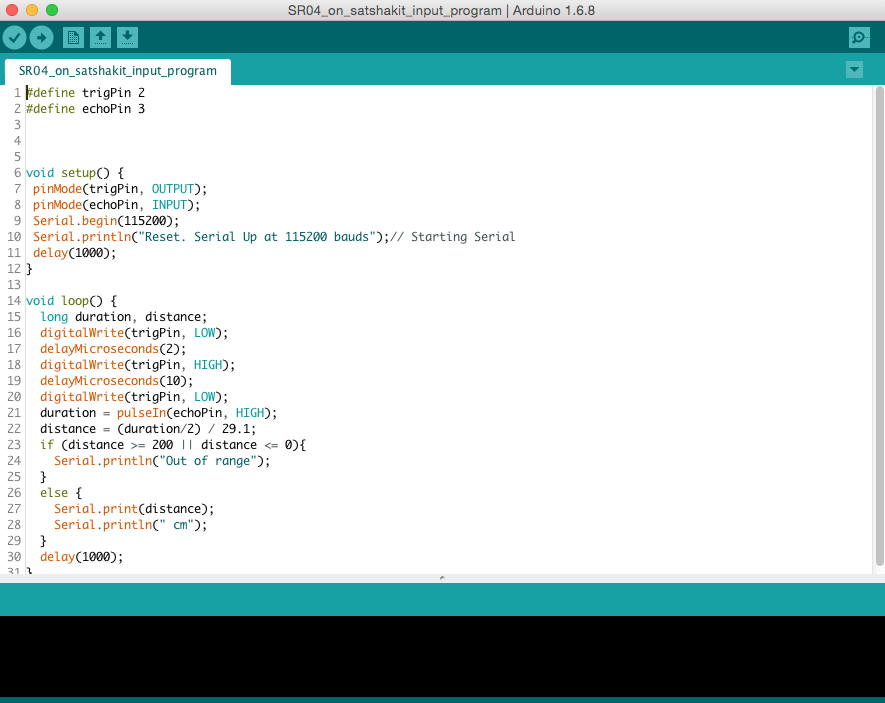Click inside the black console output area
This screenshot has width=885, height=703.
[x=442, y=656]
